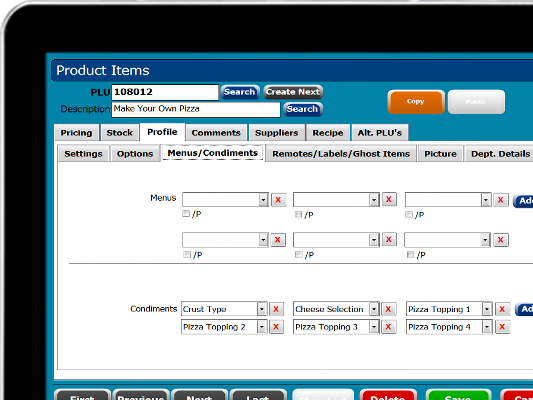Clear the first Menus dropdown with red X
Screen dimensions: 533x400
point(278,200)
